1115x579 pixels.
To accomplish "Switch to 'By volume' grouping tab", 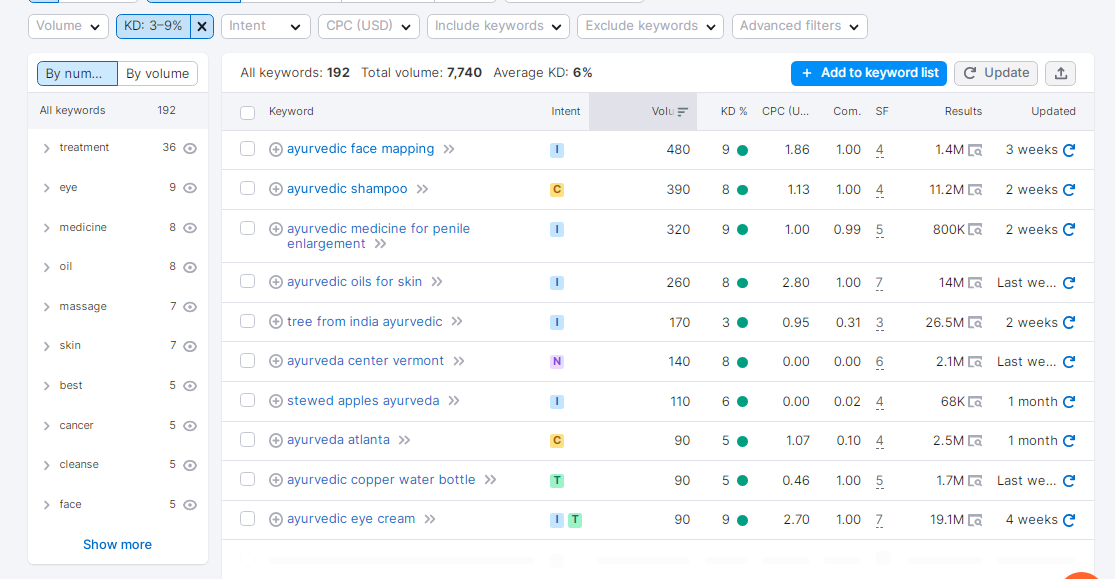I will [x=157, y=73].
